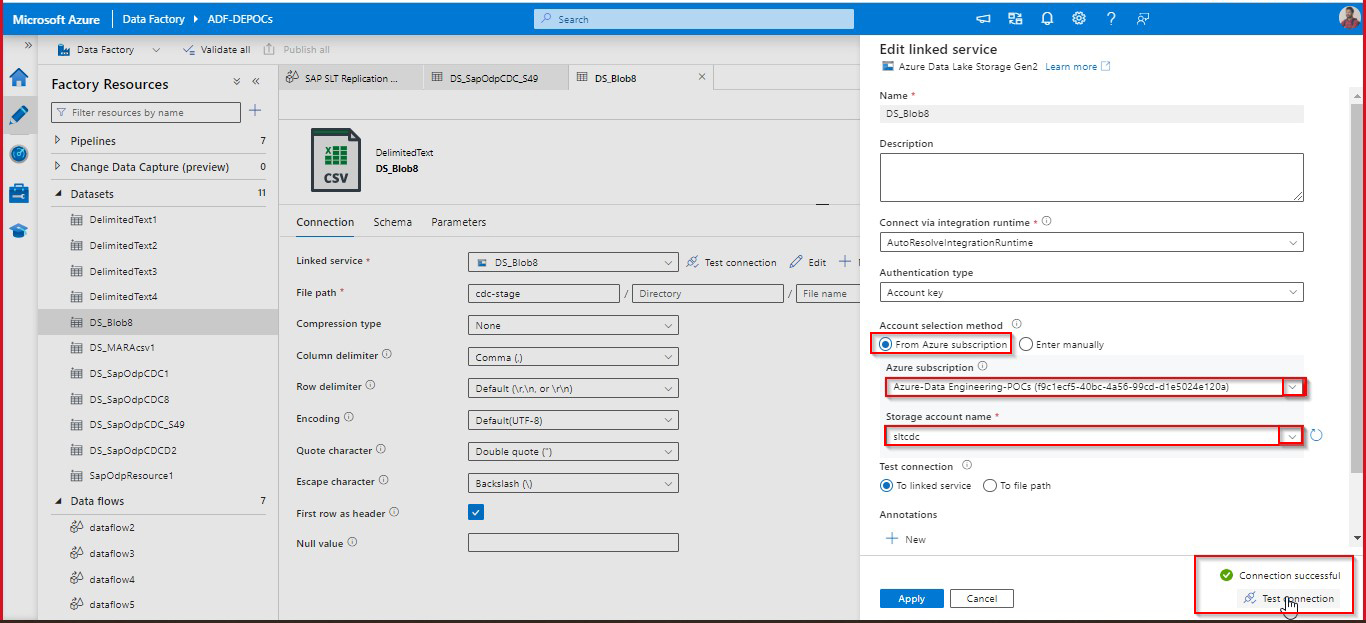The width and height of the screenshot is (1366, 623).
Task: Expand Change Data Capture (preview) node
Action: pyautogui.click(x=58, y=167)
